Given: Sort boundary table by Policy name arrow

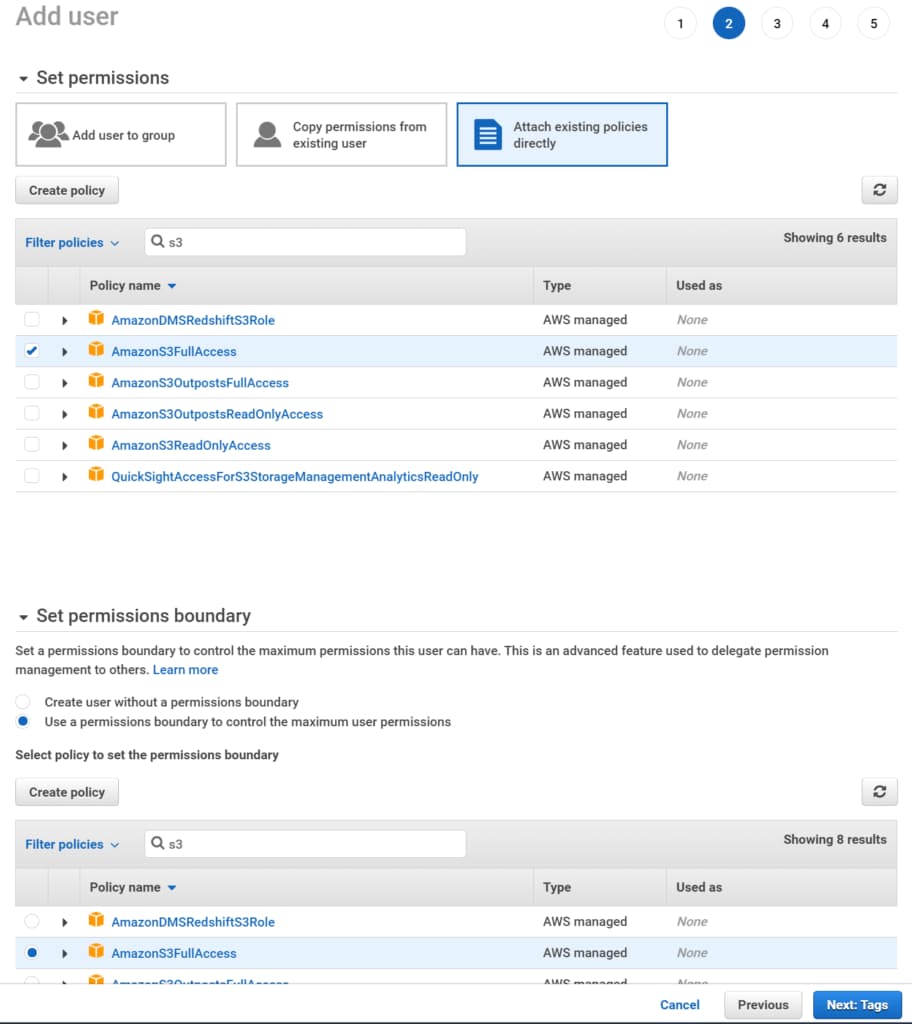Looking at the screenshot, I should click(172, 888).
